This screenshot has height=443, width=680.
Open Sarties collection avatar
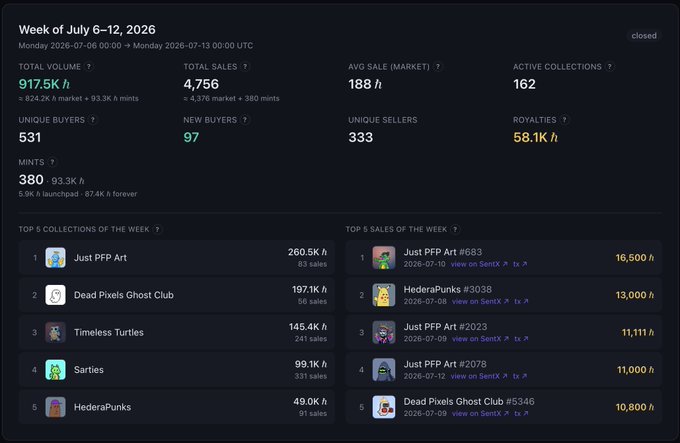56,370
